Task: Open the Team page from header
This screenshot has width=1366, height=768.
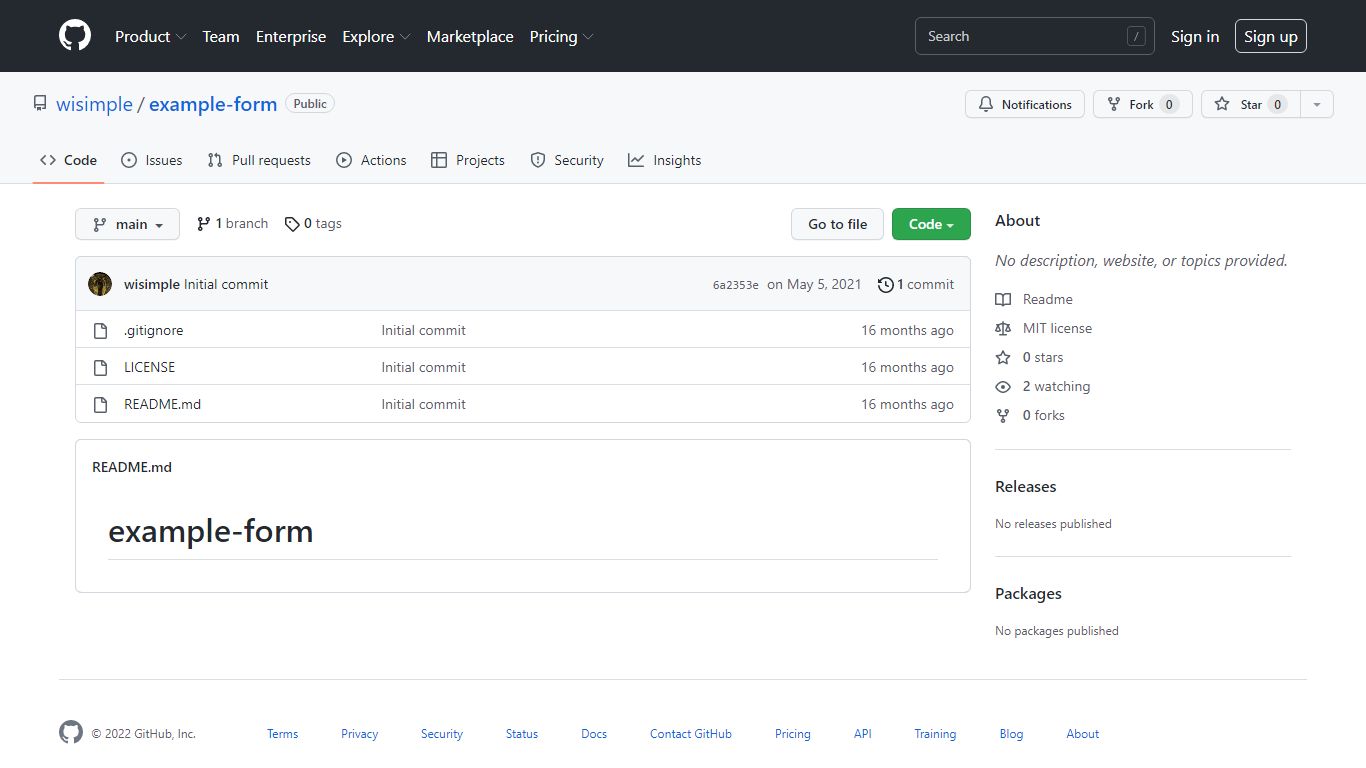Action: tap(221, 36)
